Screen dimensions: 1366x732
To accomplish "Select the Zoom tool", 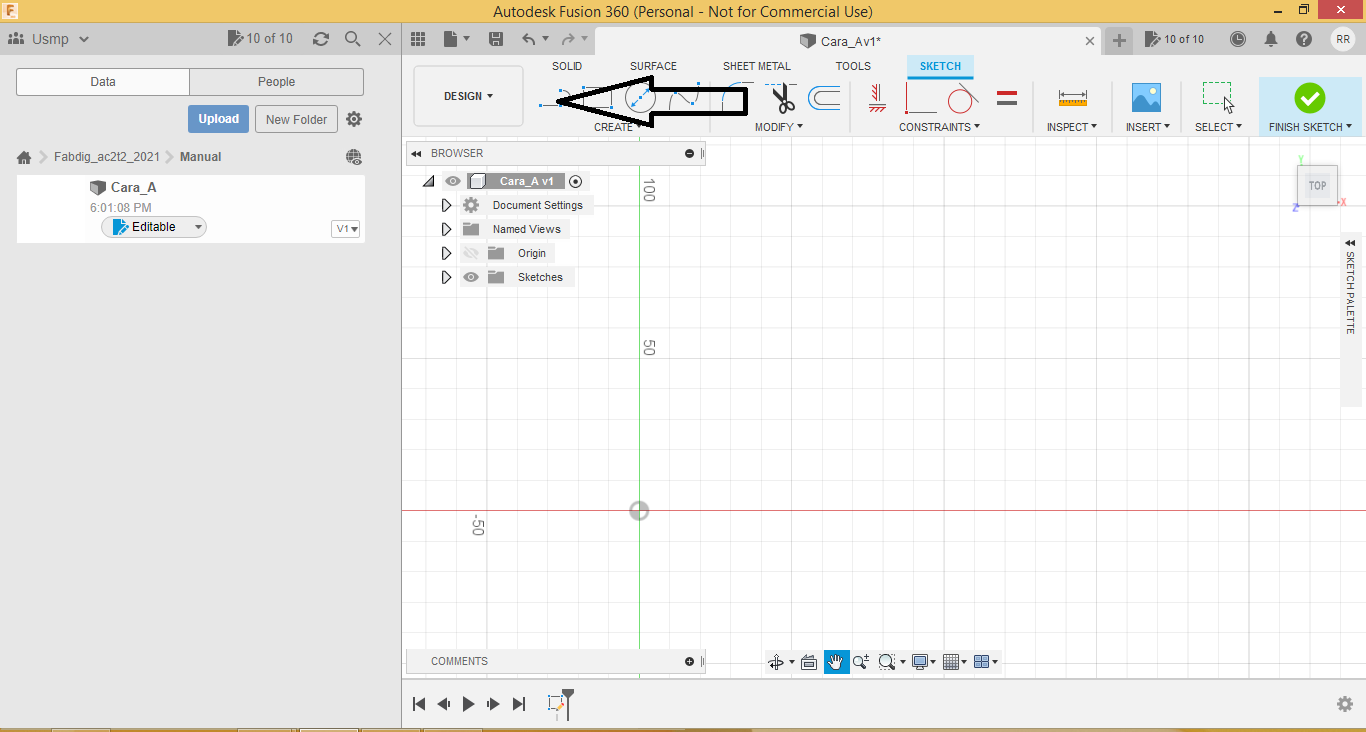I will pos(861,662).
